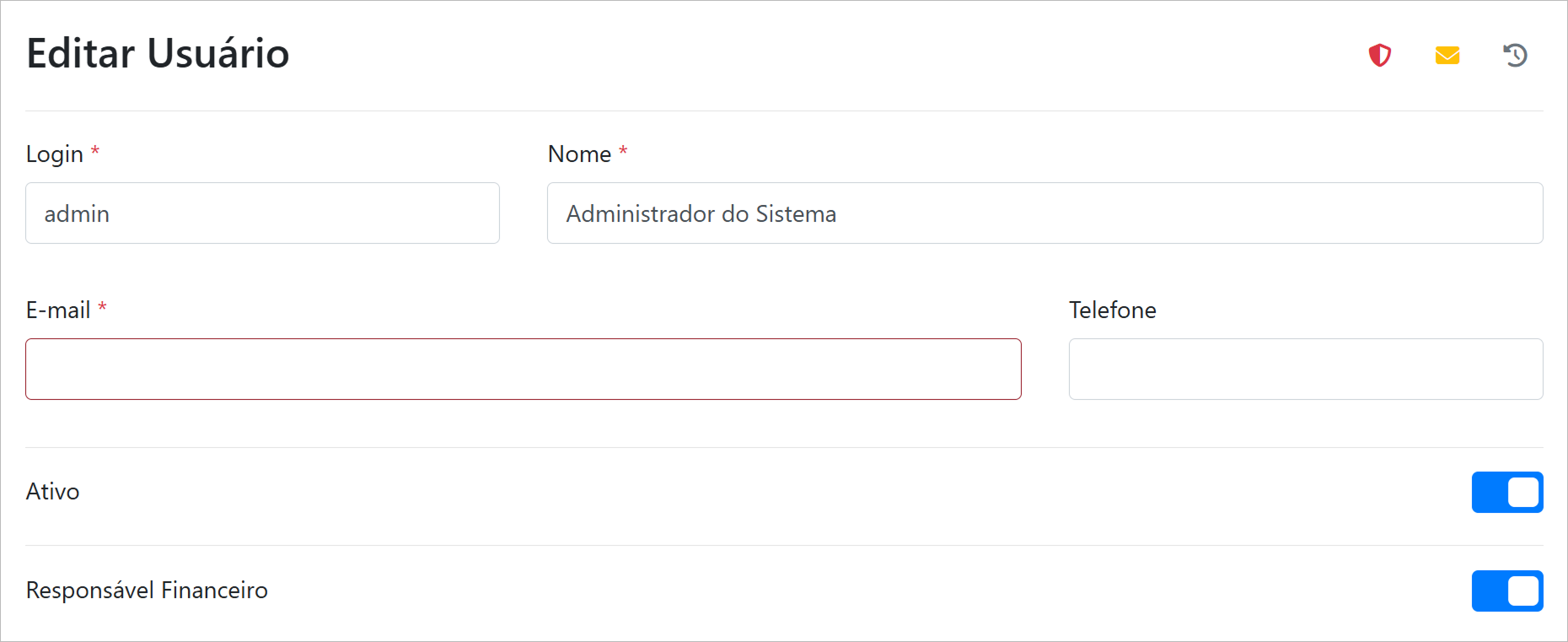Screen dimensions: 1568x642
Task: Click the Login field containing admin
Action: [x=262, y=213]
